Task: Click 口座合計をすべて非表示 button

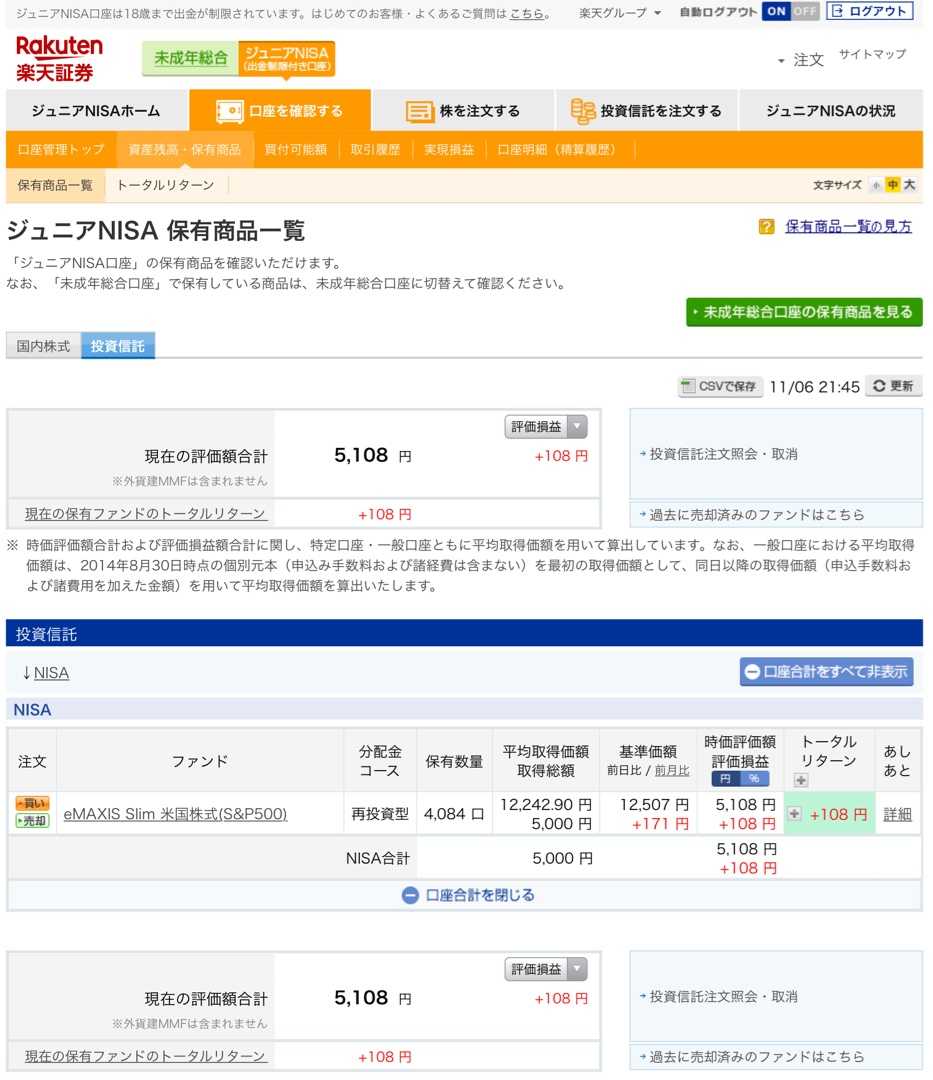Action: [826, 672]
